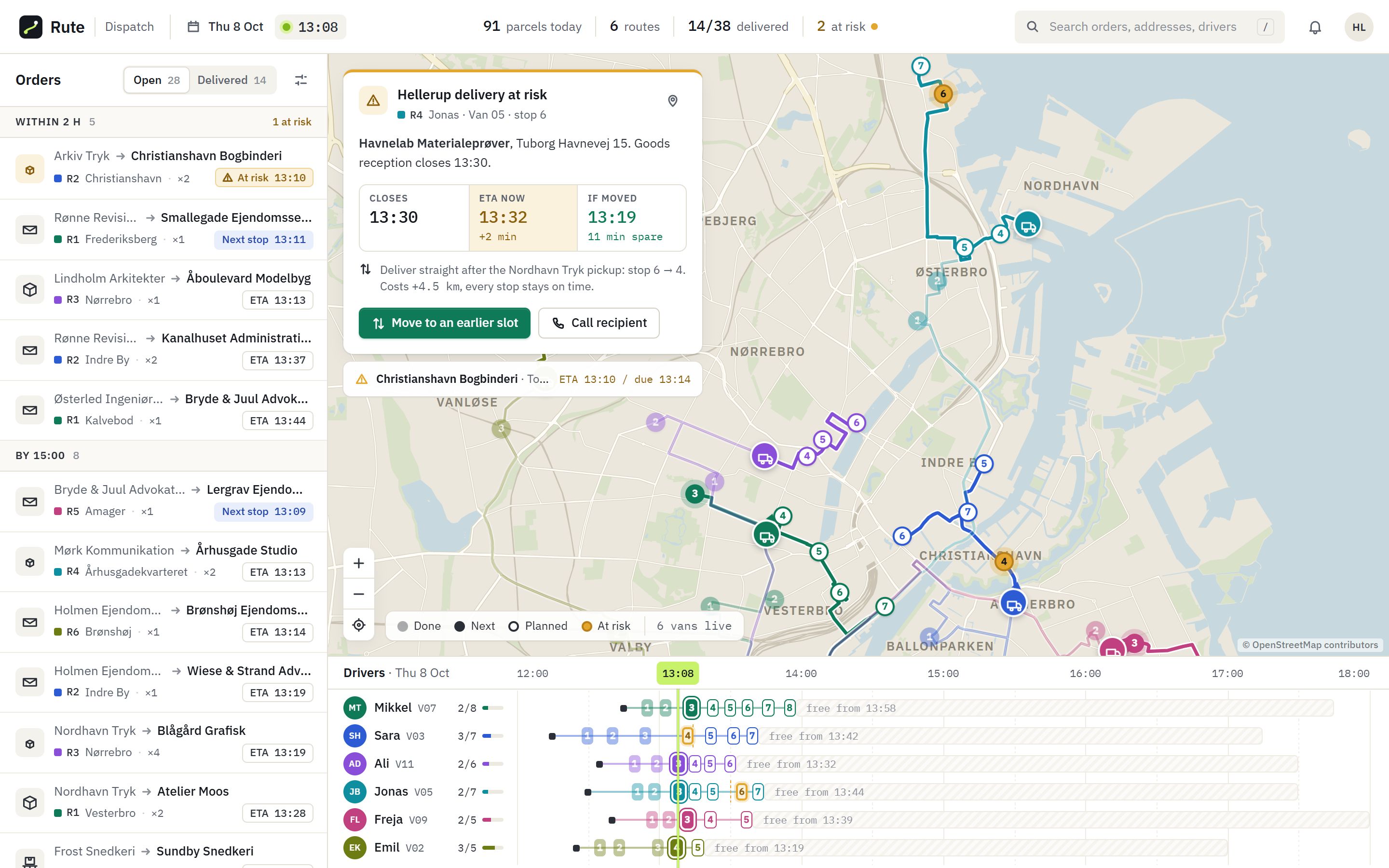Click Emil's progress bar 3/5
Image resolution: width=1389 pixels, height=868 pixels.
(492, 848)
